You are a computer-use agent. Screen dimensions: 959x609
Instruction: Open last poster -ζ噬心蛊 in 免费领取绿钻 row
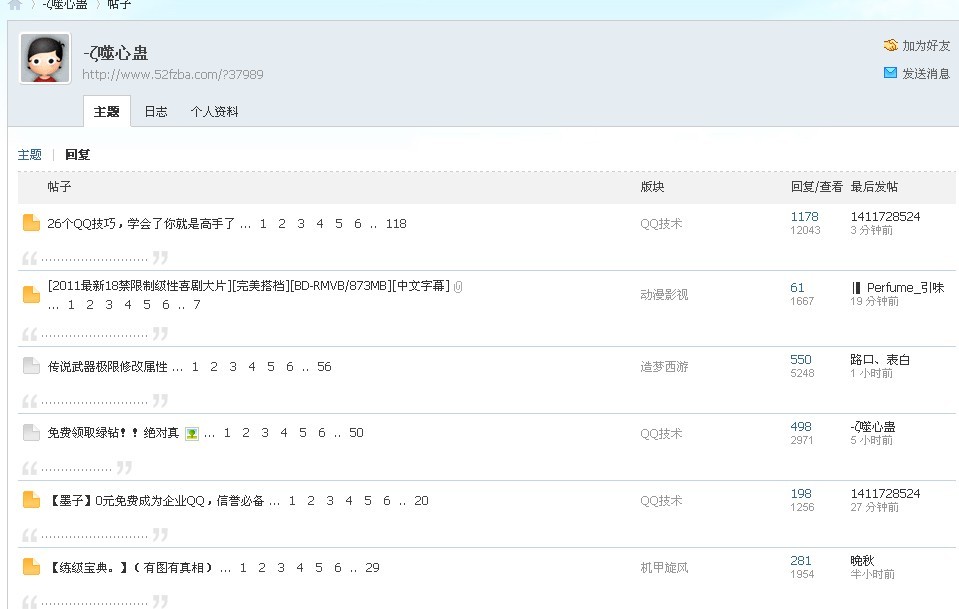873,427
